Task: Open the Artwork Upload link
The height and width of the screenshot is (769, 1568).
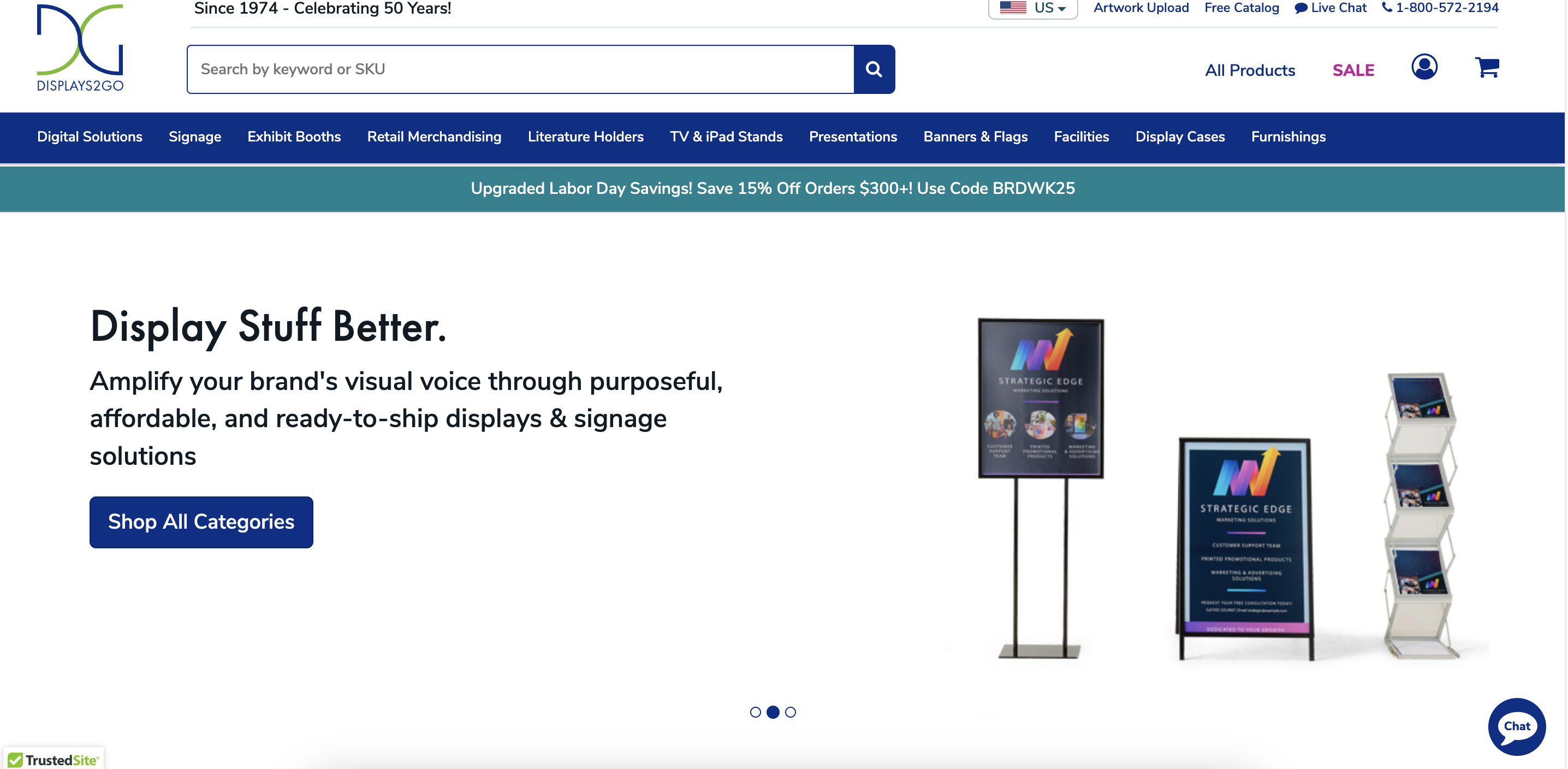Action: 1141,7
